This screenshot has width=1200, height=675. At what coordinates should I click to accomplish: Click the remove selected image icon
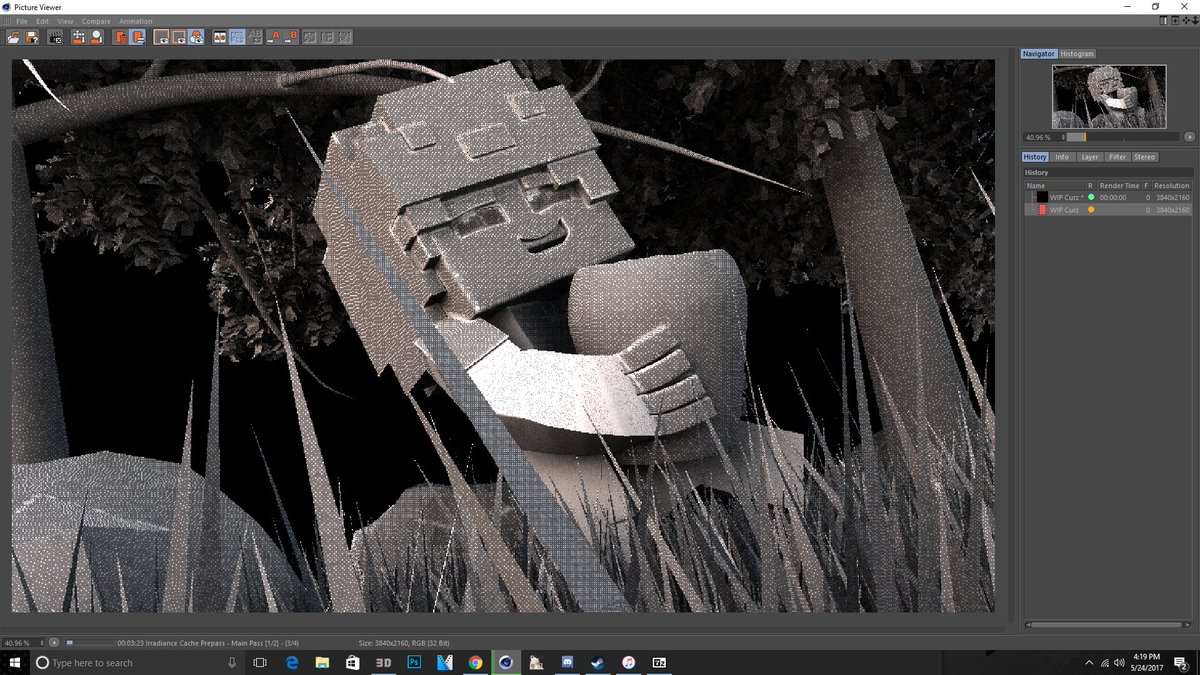click(x=96, y=37)
